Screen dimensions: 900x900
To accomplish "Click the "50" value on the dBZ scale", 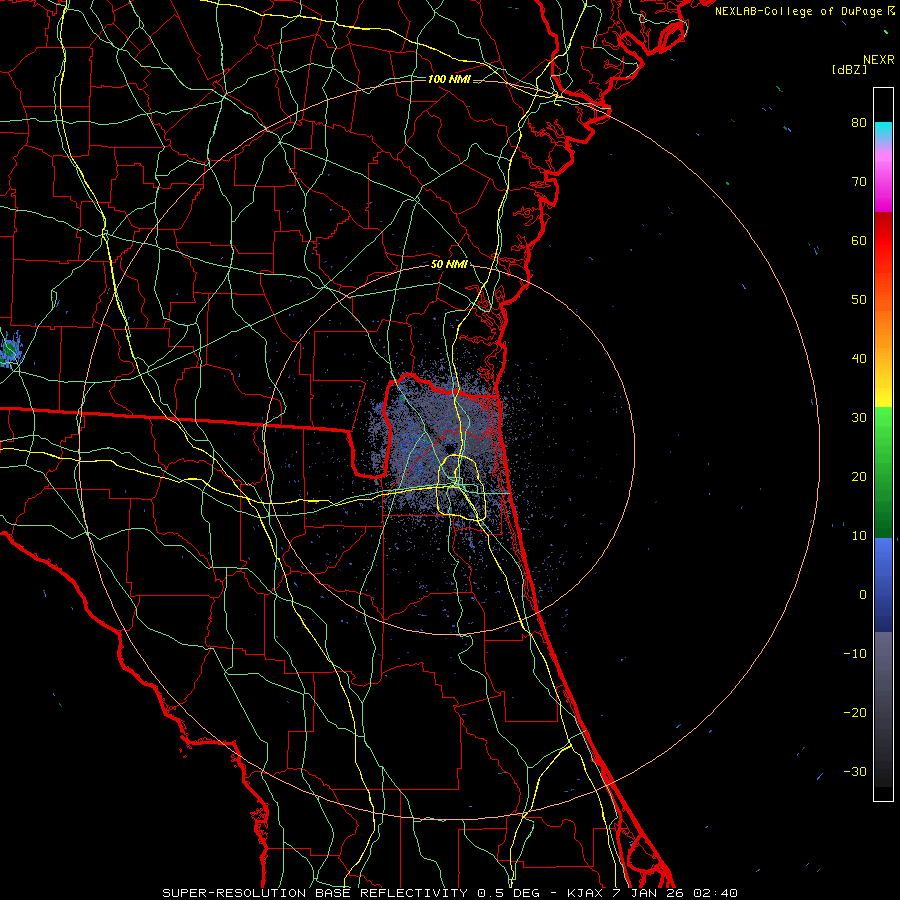I will coord(859,300).
